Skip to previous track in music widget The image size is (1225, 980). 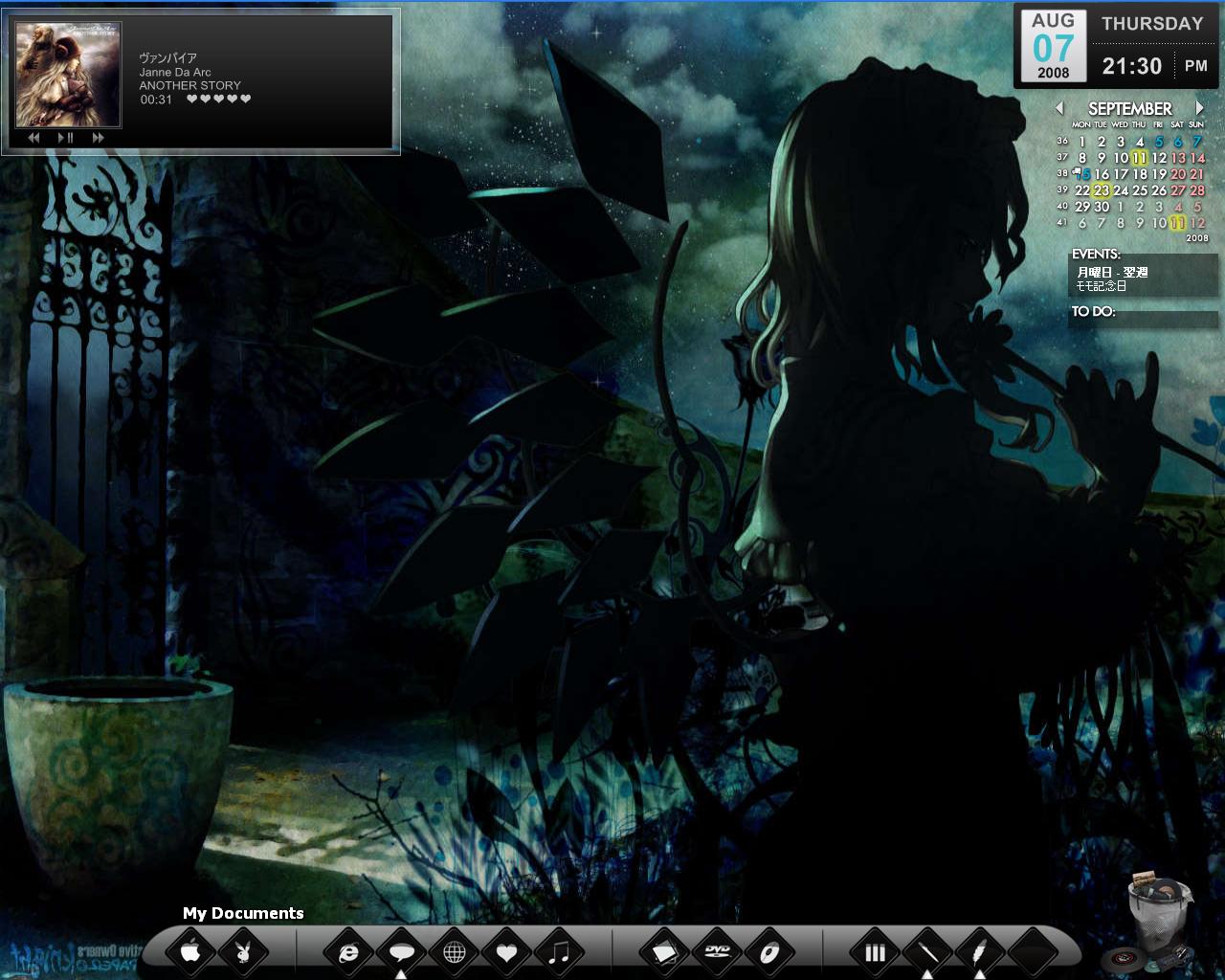33,138
